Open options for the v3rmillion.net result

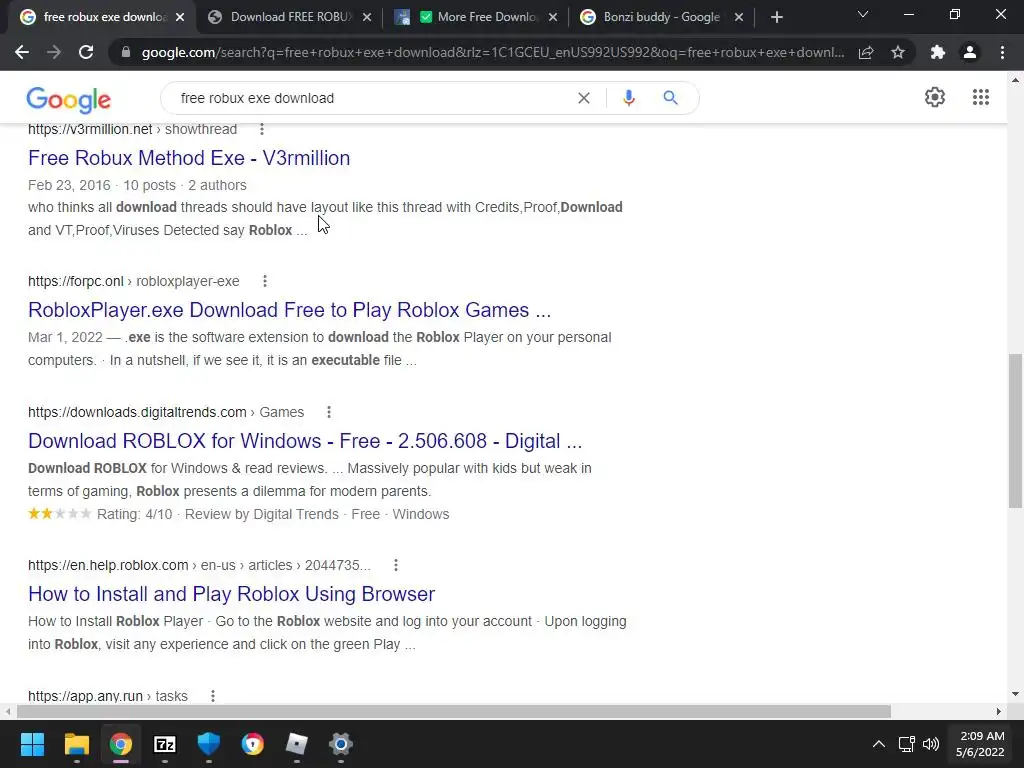tap(262, 129)
